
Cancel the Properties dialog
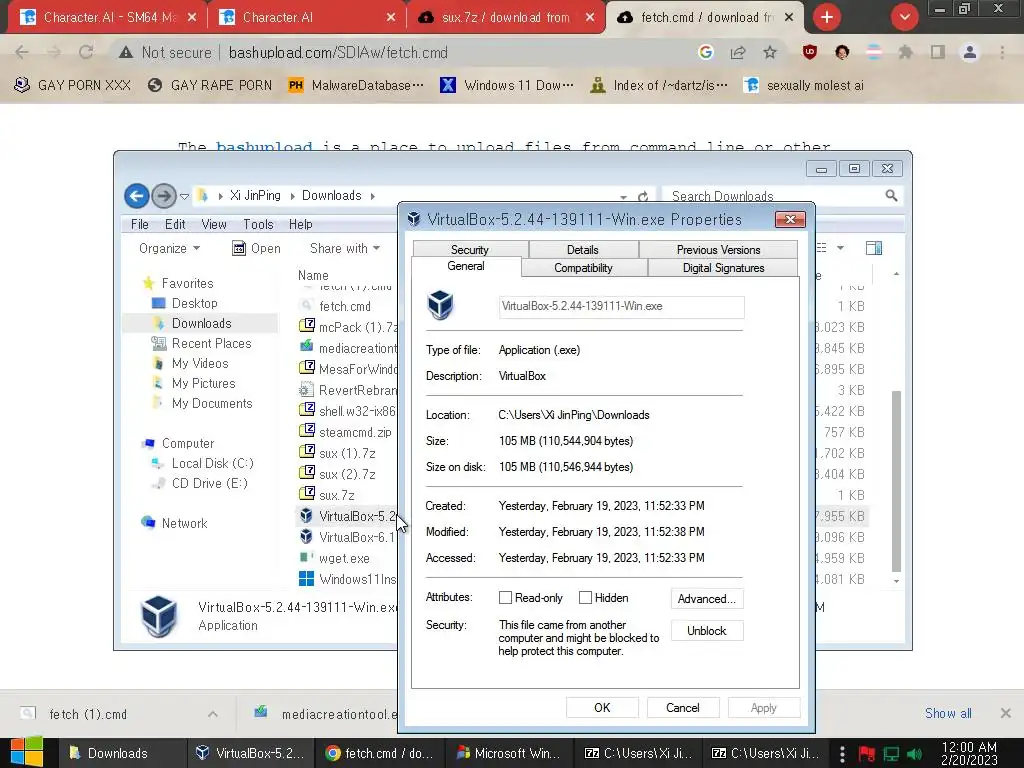tap(682, 708)
